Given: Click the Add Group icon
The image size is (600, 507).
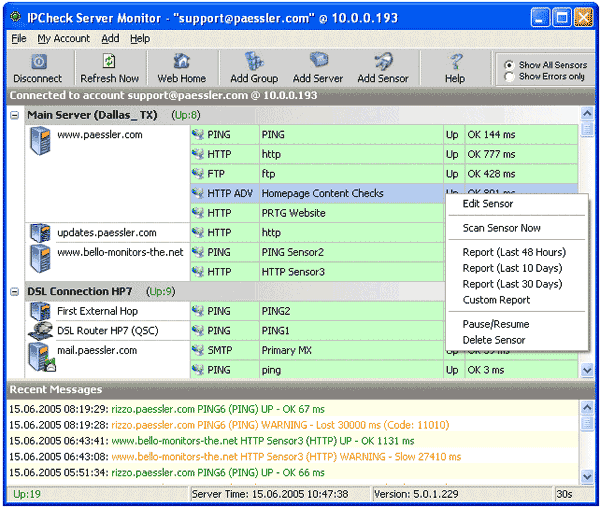Looking at the screenshot, I should click(254, 61).
